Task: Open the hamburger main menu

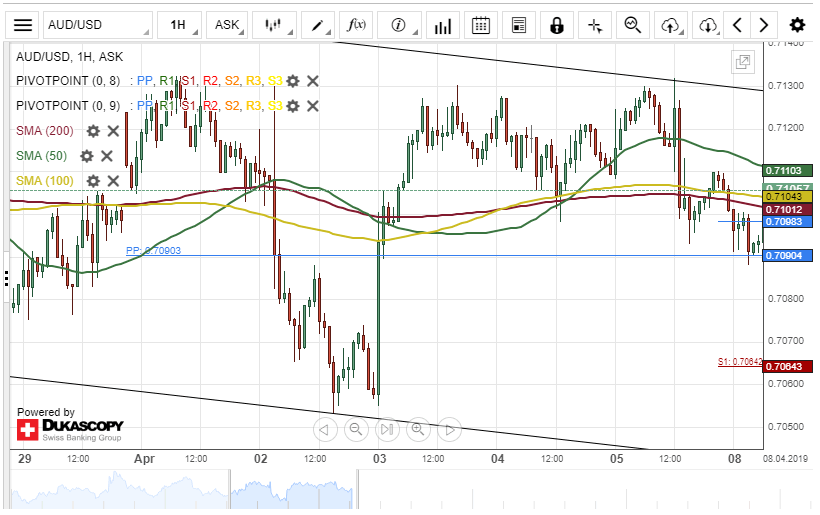Action: coord(24,25)
